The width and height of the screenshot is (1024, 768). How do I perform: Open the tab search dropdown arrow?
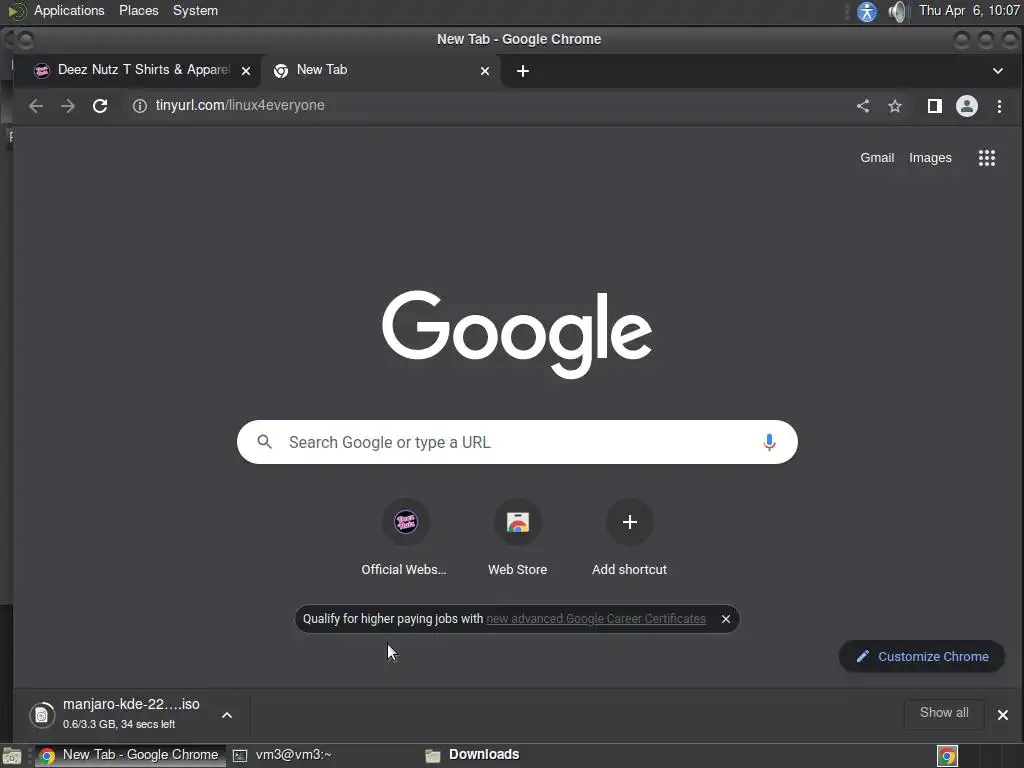[997, 71]
